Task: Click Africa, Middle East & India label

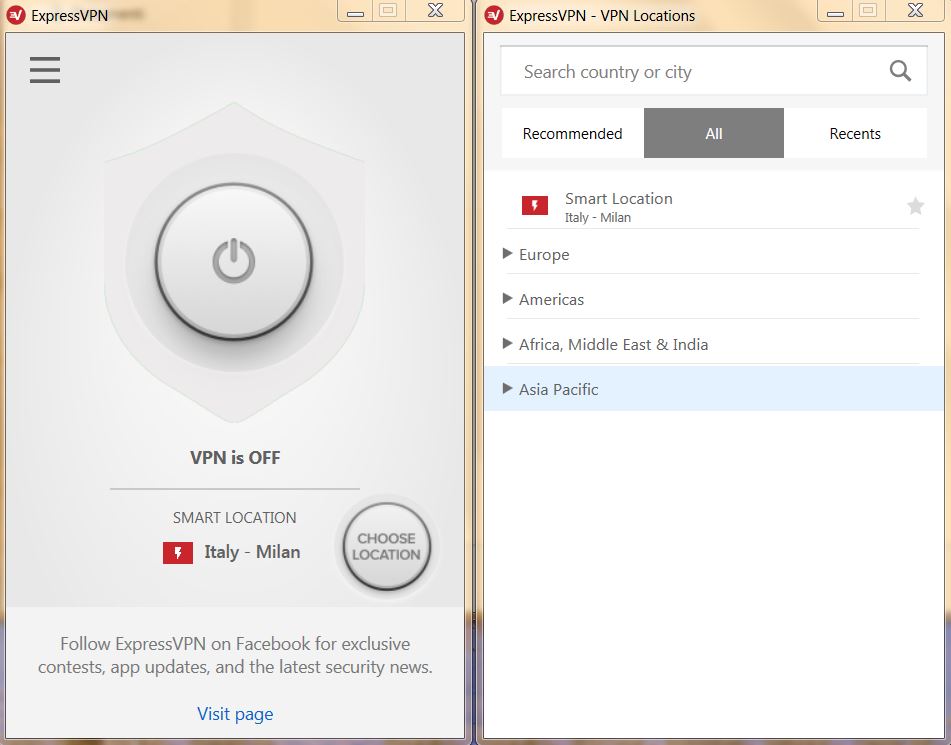Action: click(614, 345)
